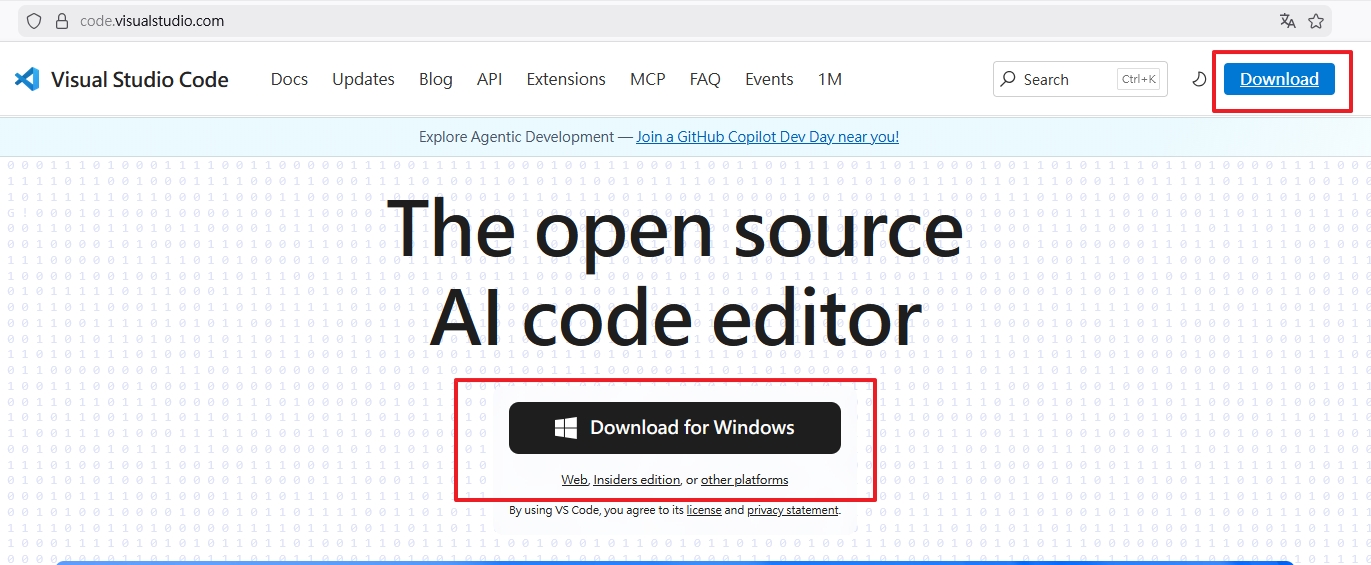
Task: Open the Extensions page
Action: click(566, 79)
